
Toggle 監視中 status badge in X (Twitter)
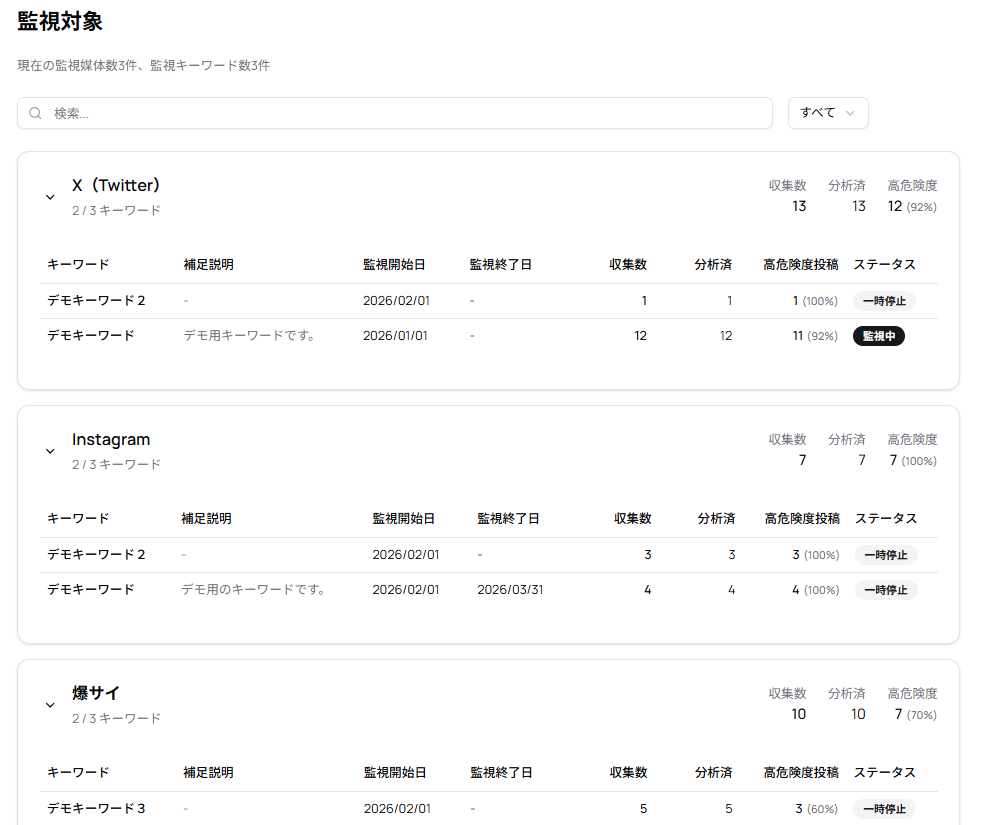coord(878,336)
